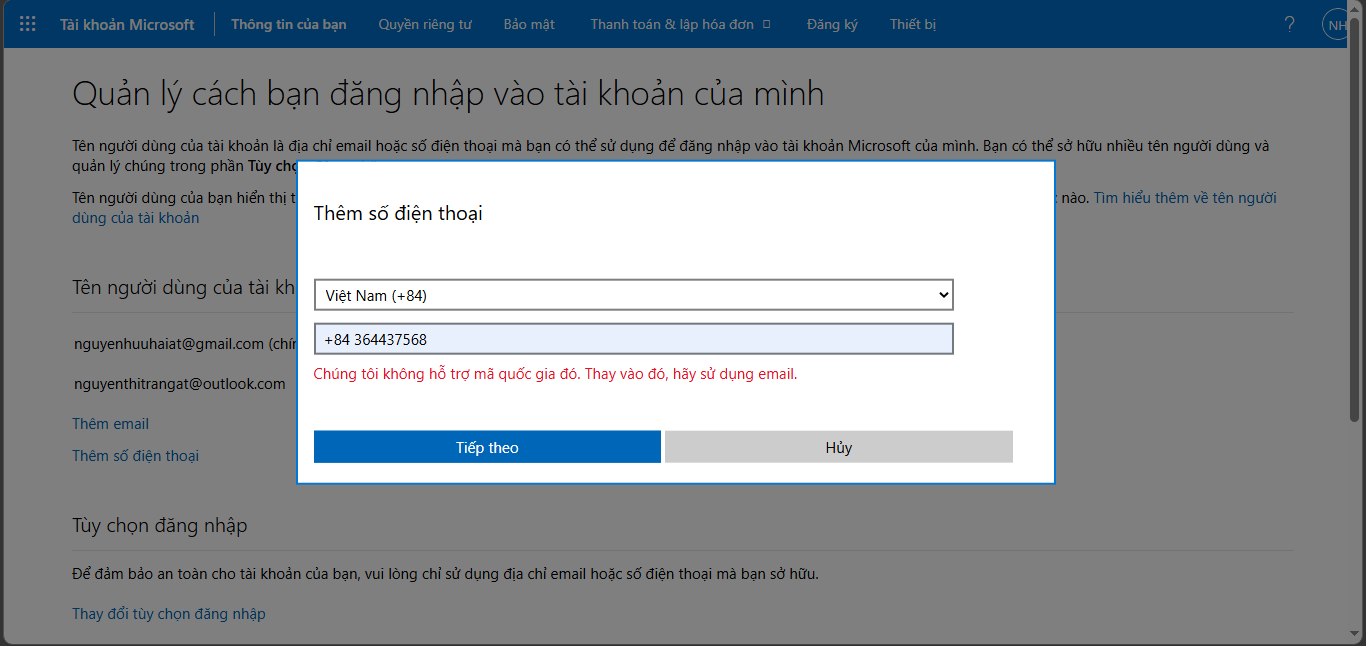Click the Tùy chọn đăng nhập heading

(159, 526)
